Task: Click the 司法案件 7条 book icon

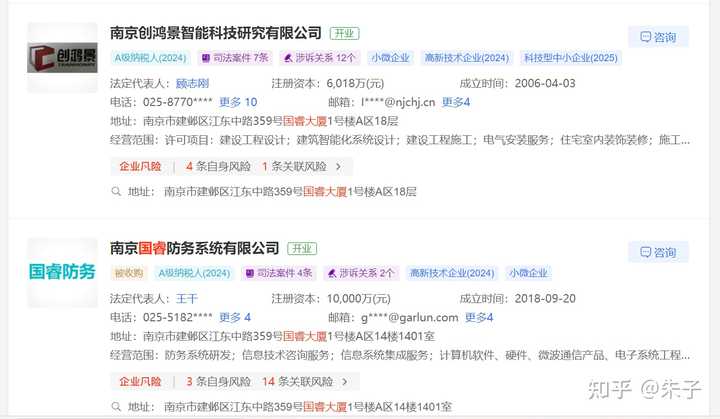Action: tap(206, 58)
